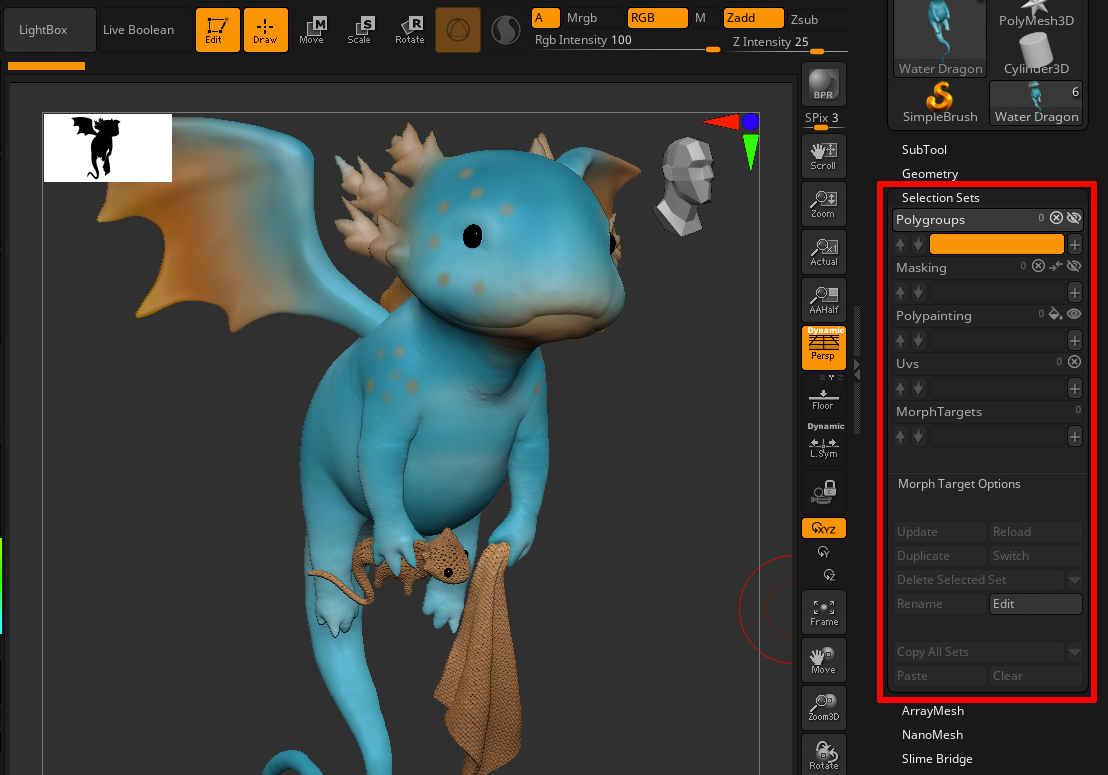Click the Update morph target button
The width and height of the screenshot is (1108, 775).
(939, 532)
